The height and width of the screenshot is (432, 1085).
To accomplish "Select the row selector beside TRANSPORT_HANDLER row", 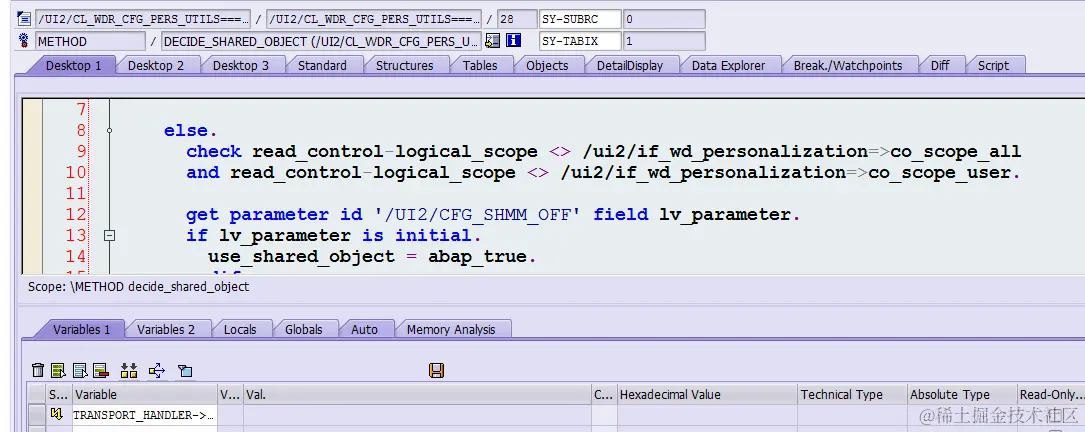I will coord(37,415).
